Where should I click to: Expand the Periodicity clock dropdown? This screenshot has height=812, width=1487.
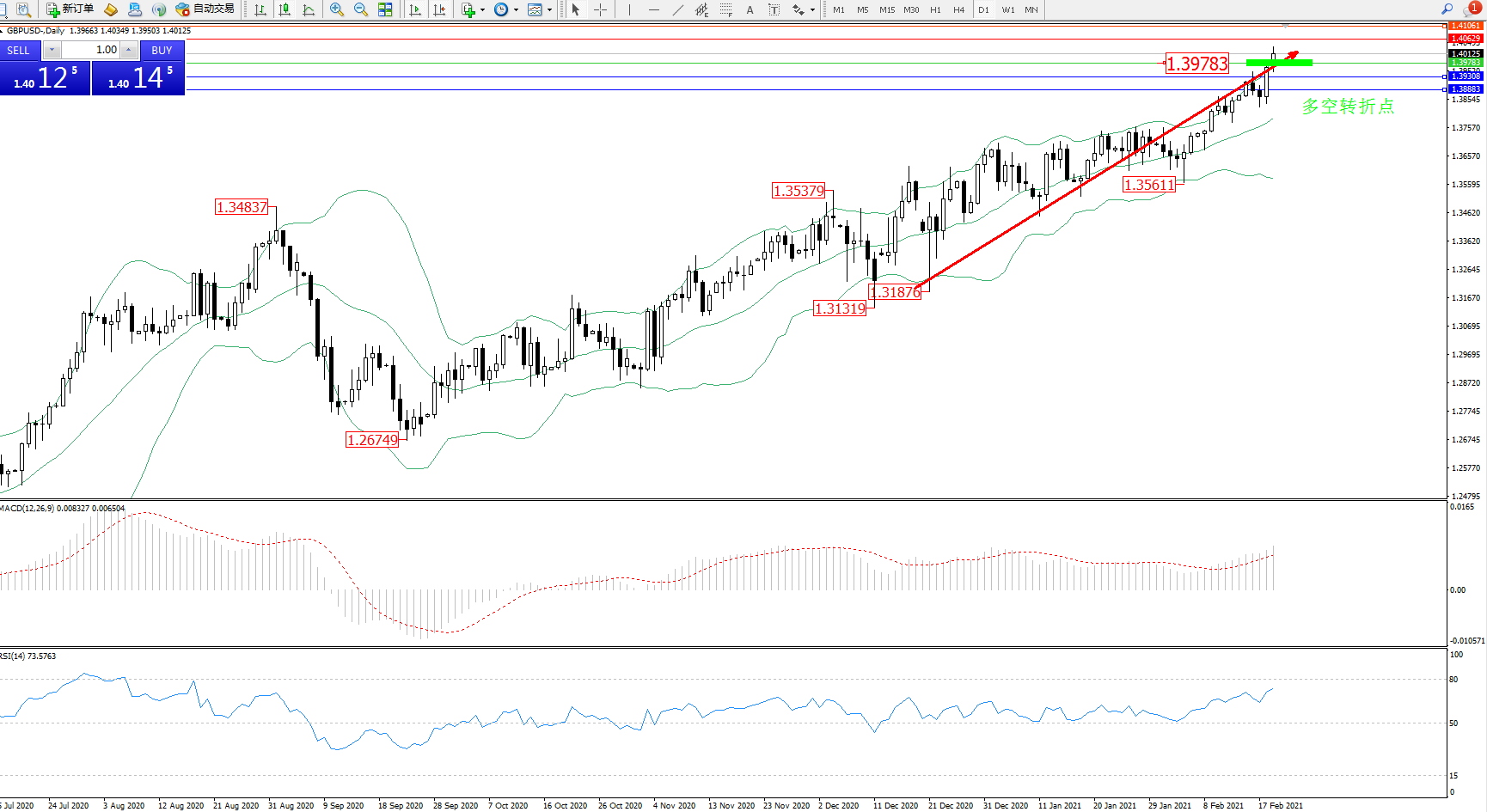coord(516,10)
